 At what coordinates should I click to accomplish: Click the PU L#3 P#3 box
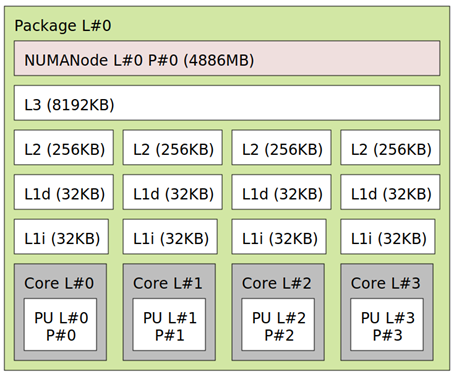click(x=387, y=325)
